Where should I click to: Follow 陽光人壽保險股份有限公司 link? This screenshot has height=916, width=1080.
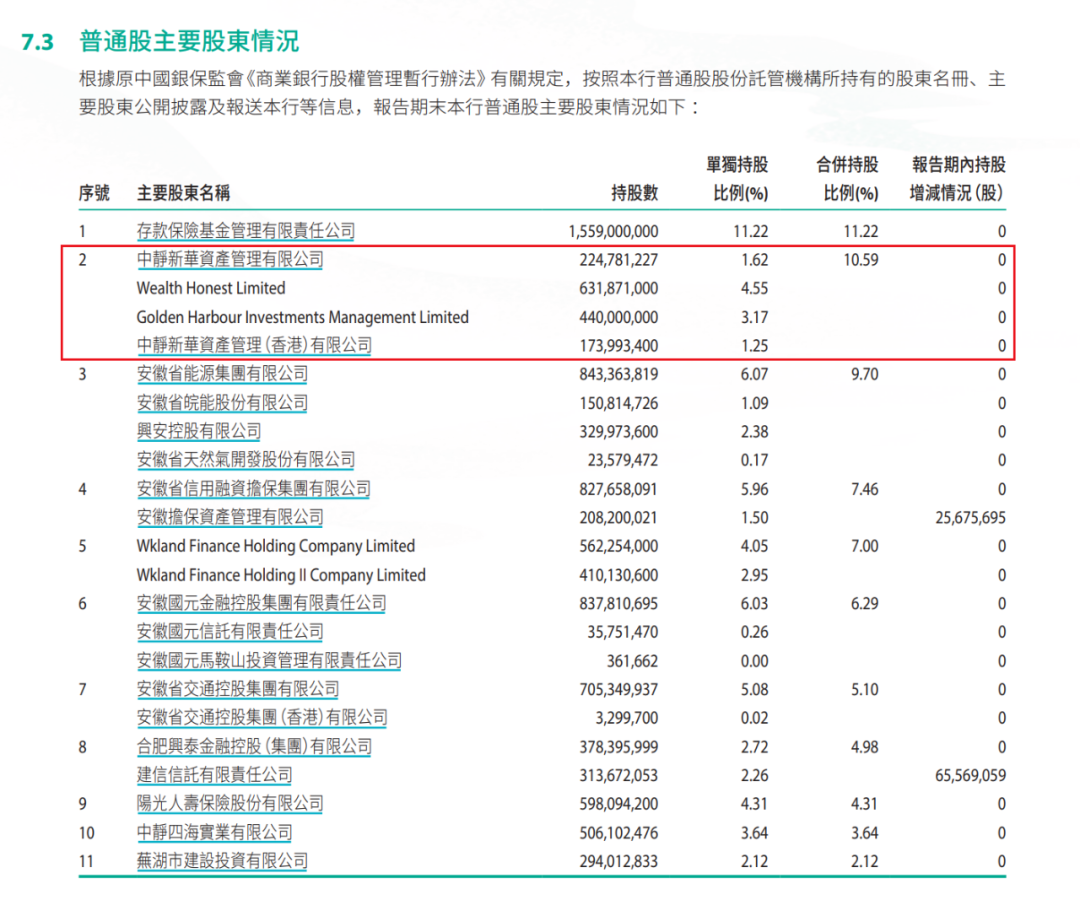[x=230, y=804]
